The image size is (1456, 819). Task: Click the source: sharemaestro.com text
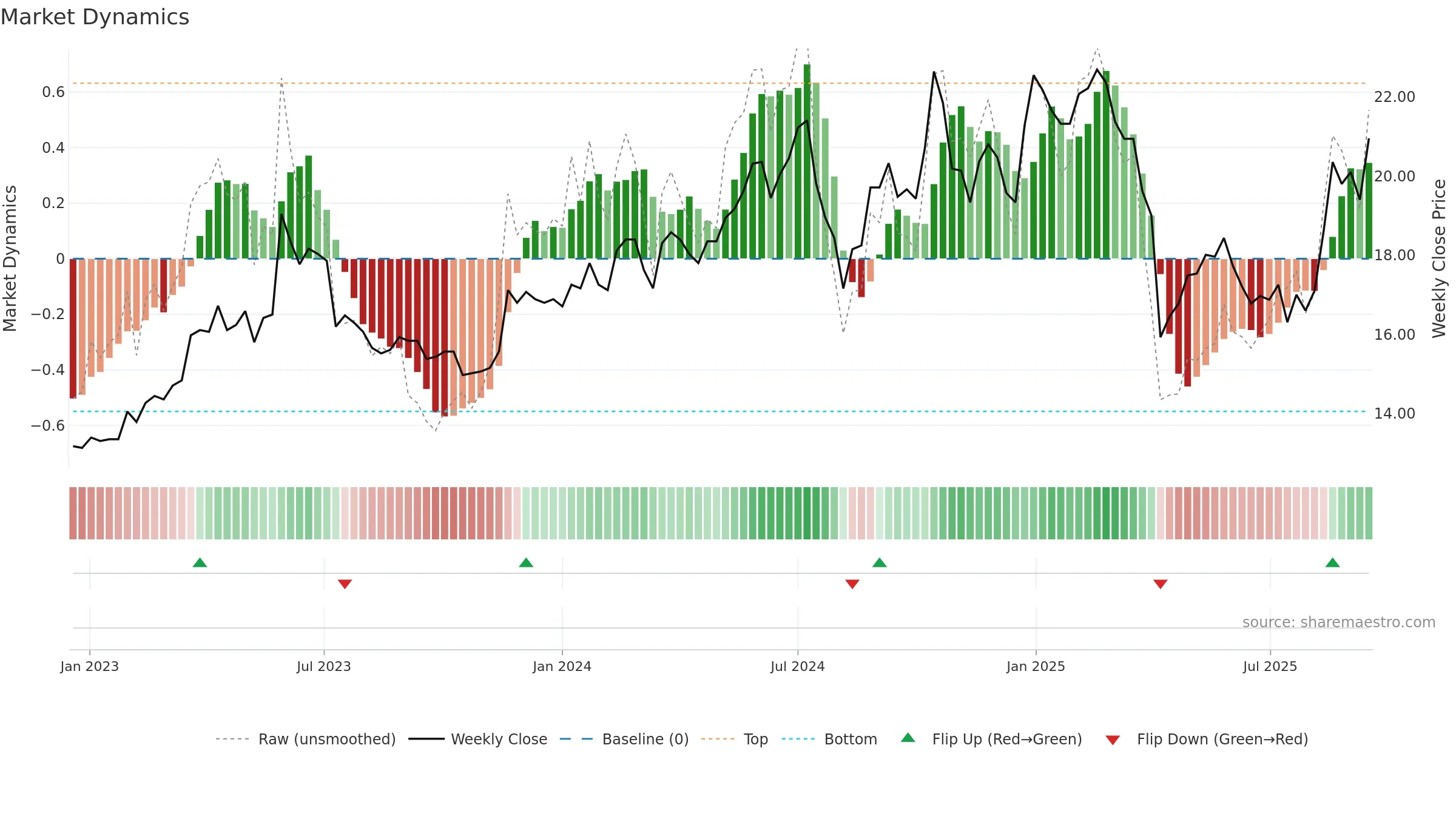click(1339, 622)
